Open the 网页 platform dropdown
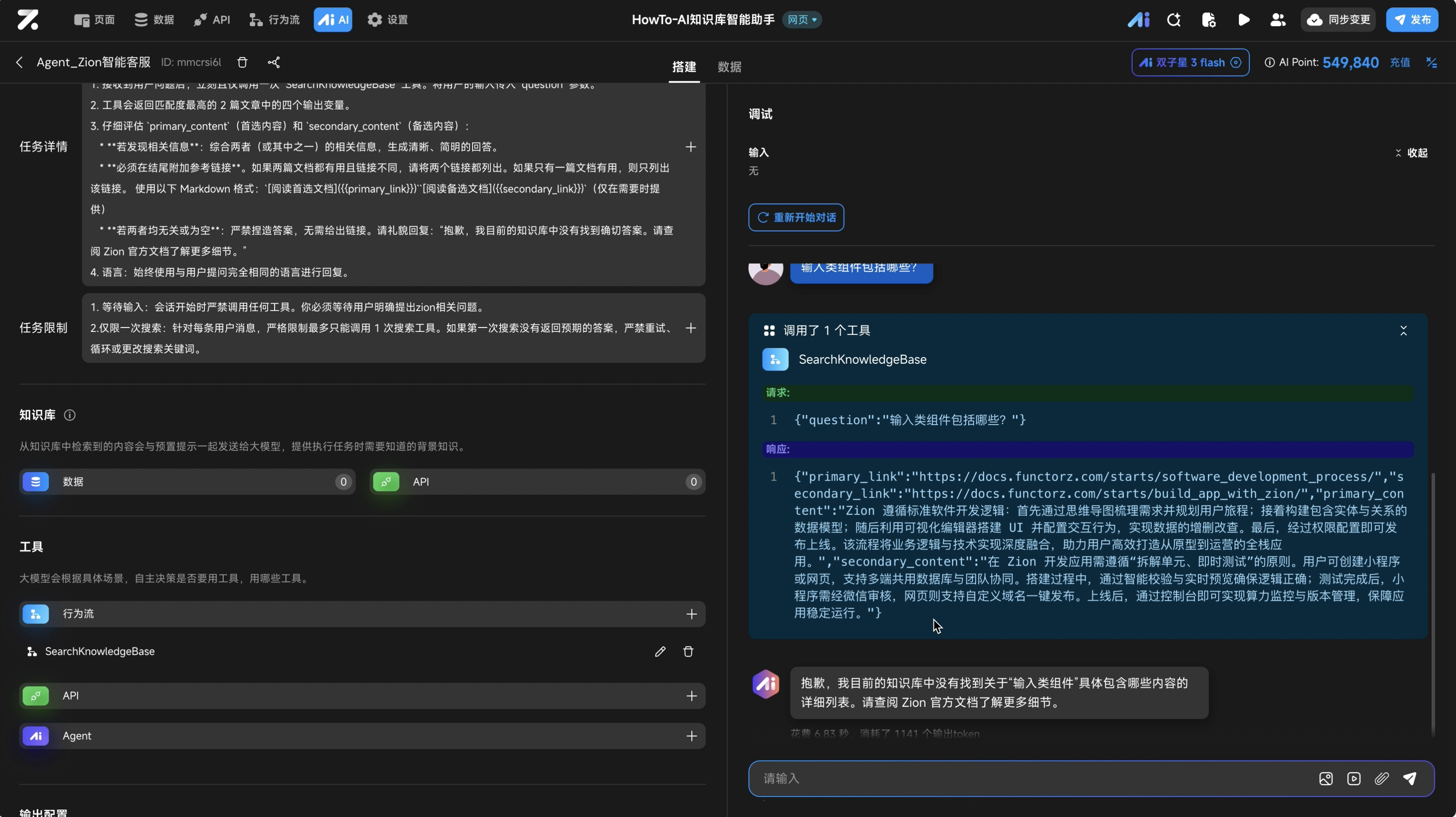1456x817 pixels. click(x=802, y=20)
